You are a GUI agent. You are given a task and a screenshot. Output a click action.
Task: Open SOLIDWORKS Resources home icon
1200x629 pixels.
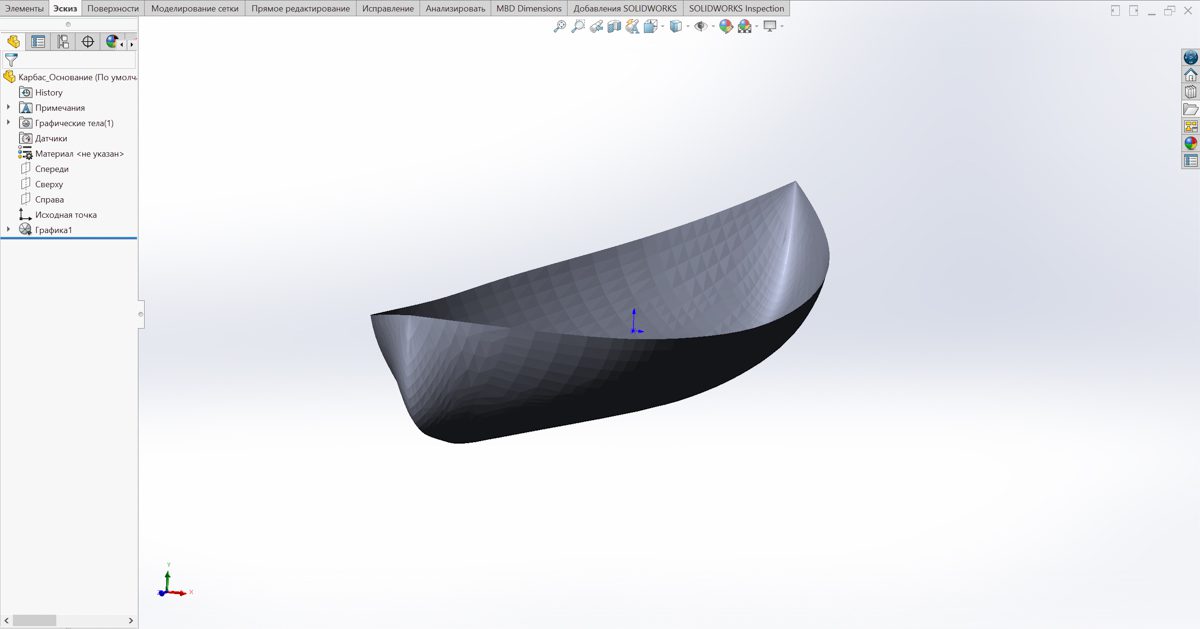point(1190,75)
